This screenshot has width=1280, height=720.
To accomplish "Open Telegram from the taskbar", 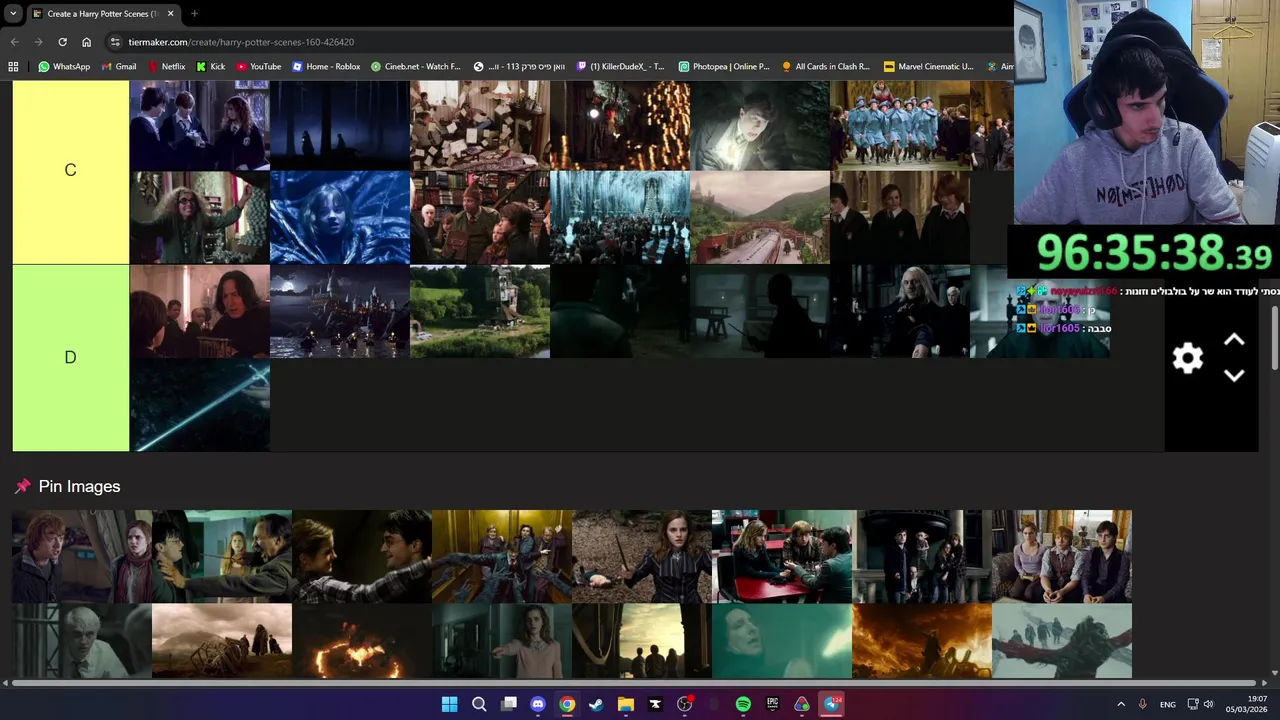I will pyautogui.click(x=831, y=704).
